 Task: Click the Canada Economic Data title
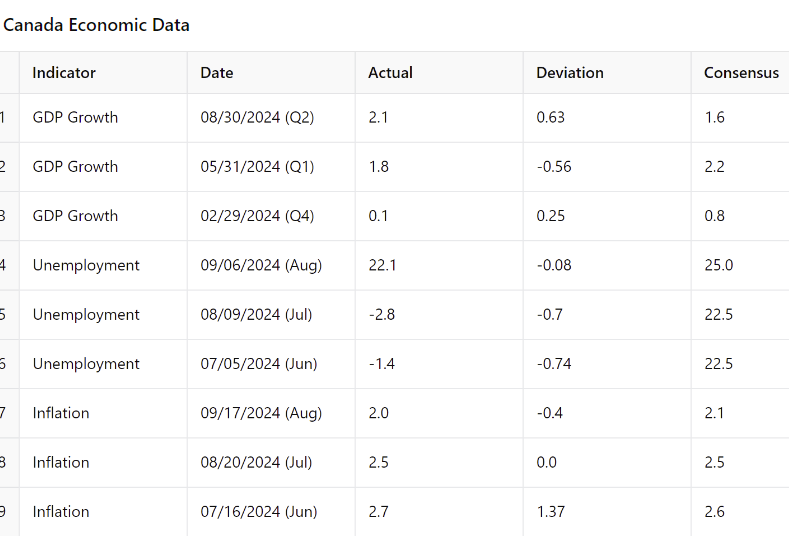coord(96,25)
